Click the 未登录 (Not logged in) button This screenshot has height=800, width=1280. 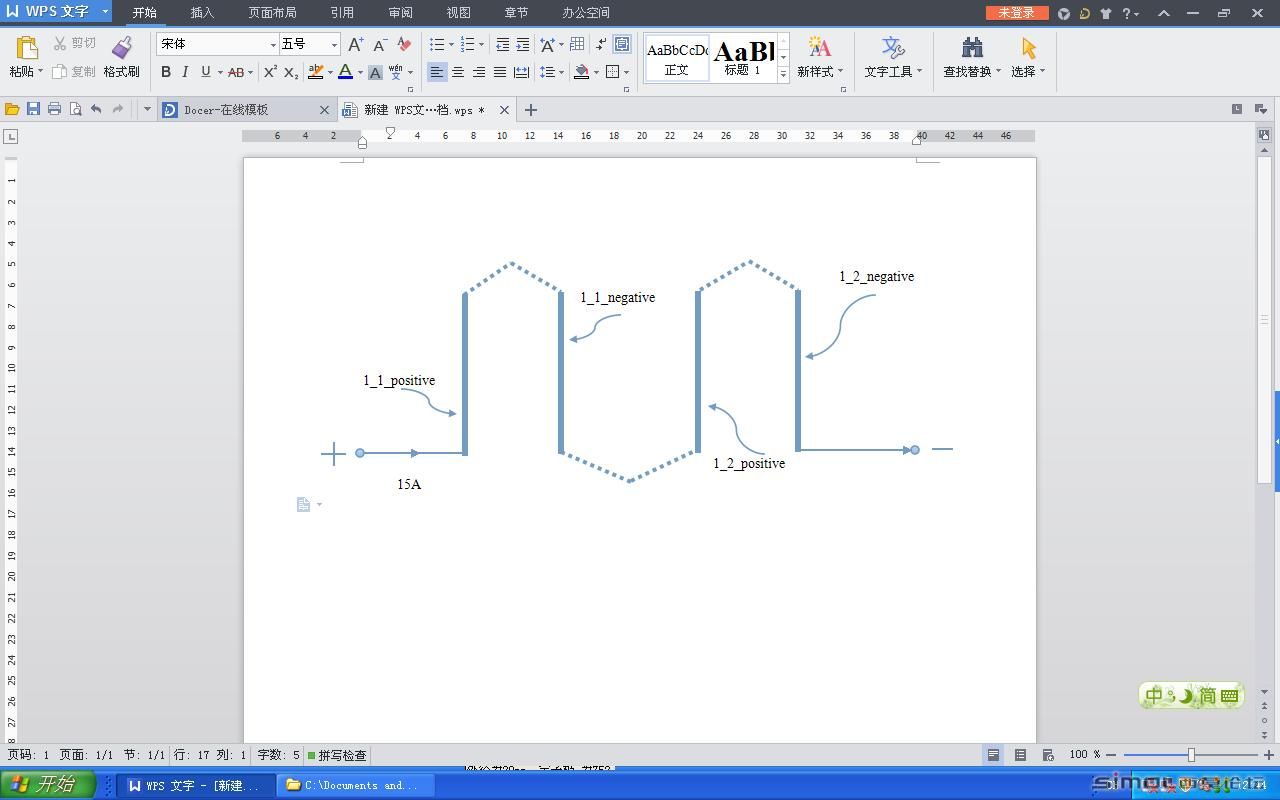point(1017,13)
